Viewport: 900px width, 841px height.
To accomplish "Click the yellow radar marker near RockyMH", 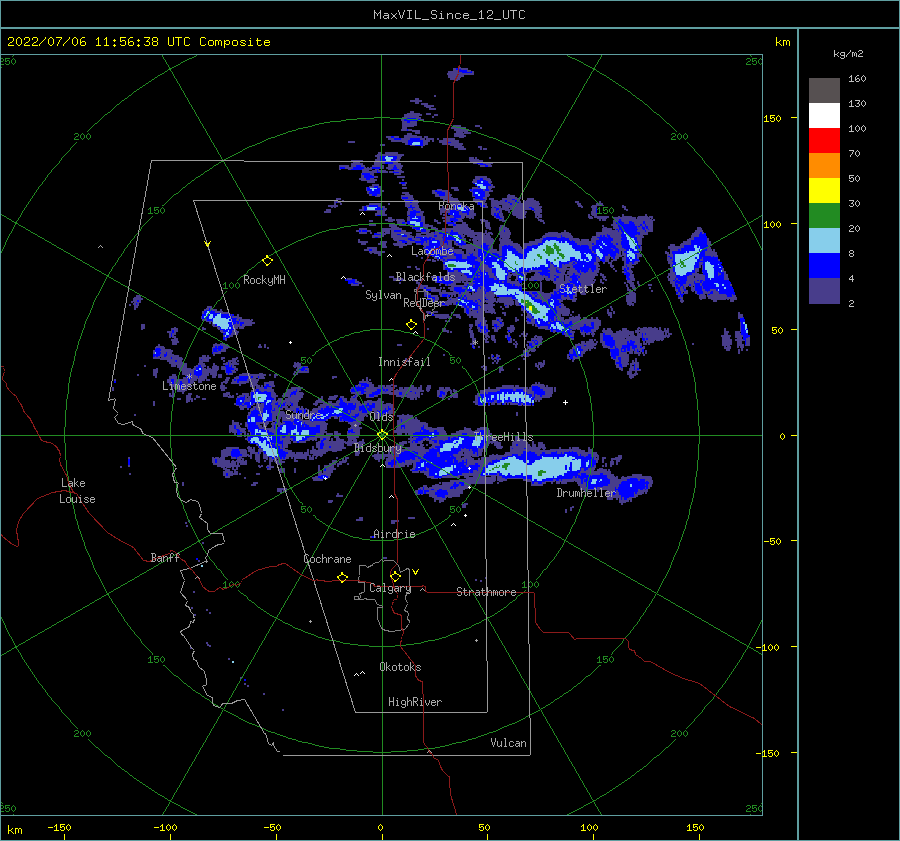I will point(267,261).
